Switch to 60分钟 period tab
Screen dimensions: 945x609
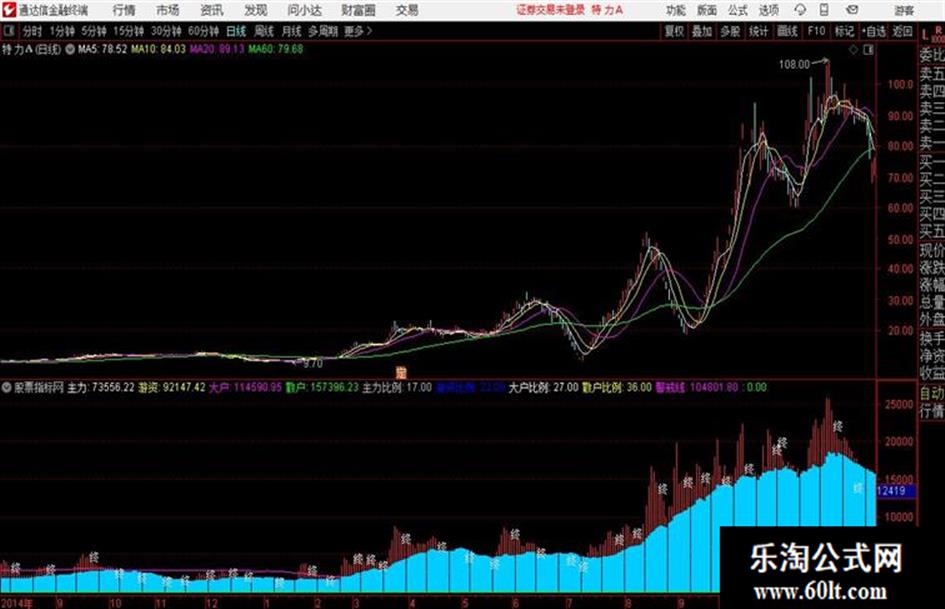pos(203,31)
